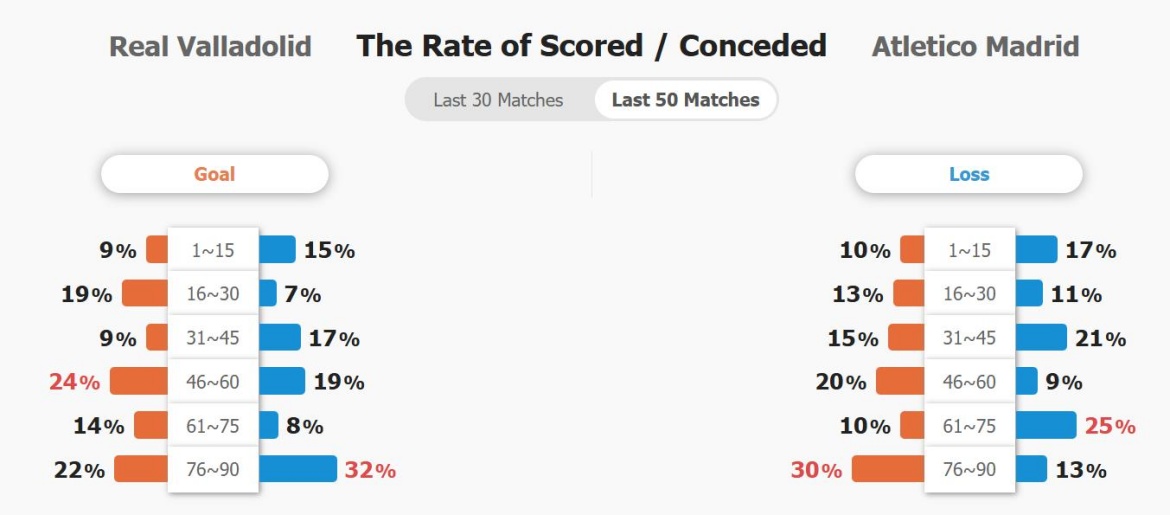1170x515 pixels.
Task: Click The Rate of Scored / Conceded heading
Action: [592, 46]
